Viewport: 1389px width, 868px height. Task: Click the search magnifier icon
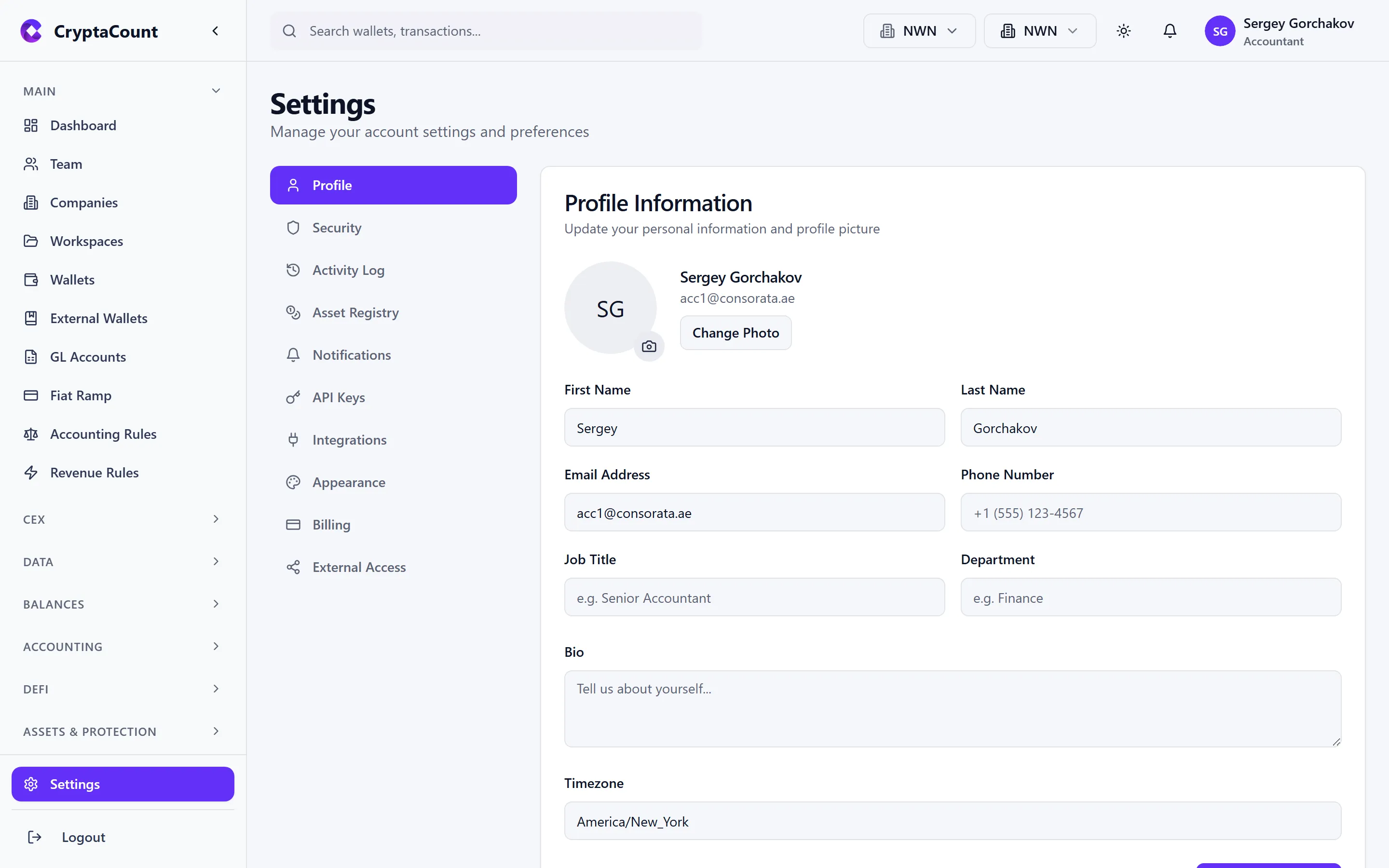click(290, 30)
